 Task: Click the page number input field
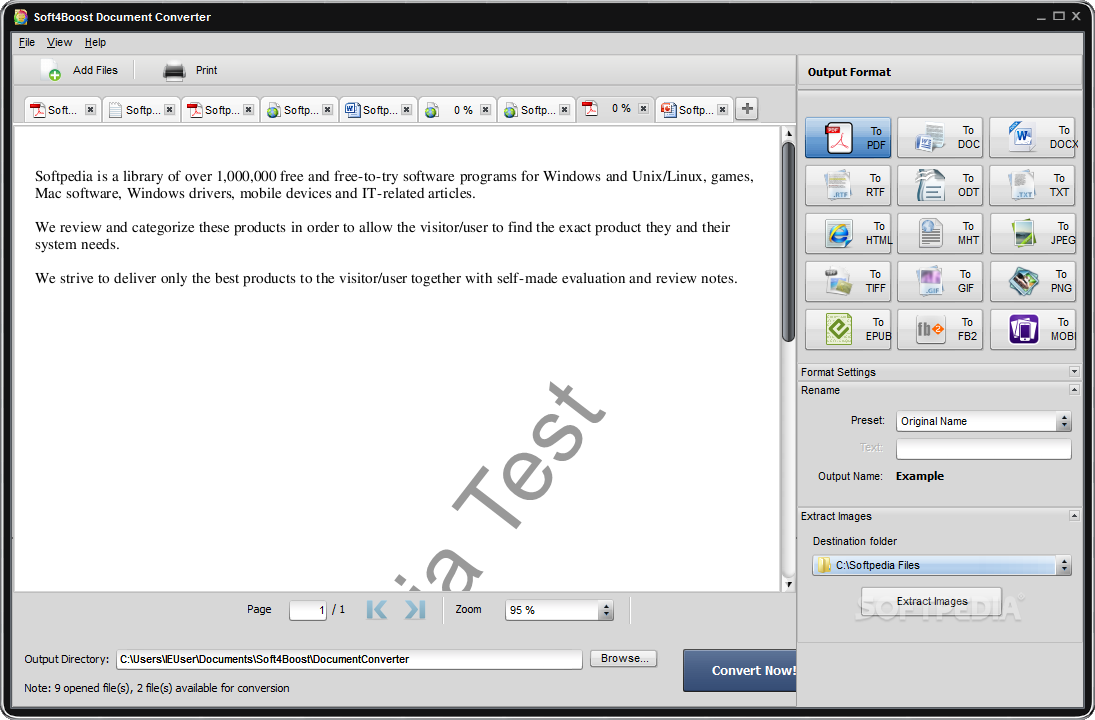coord(308,610)
